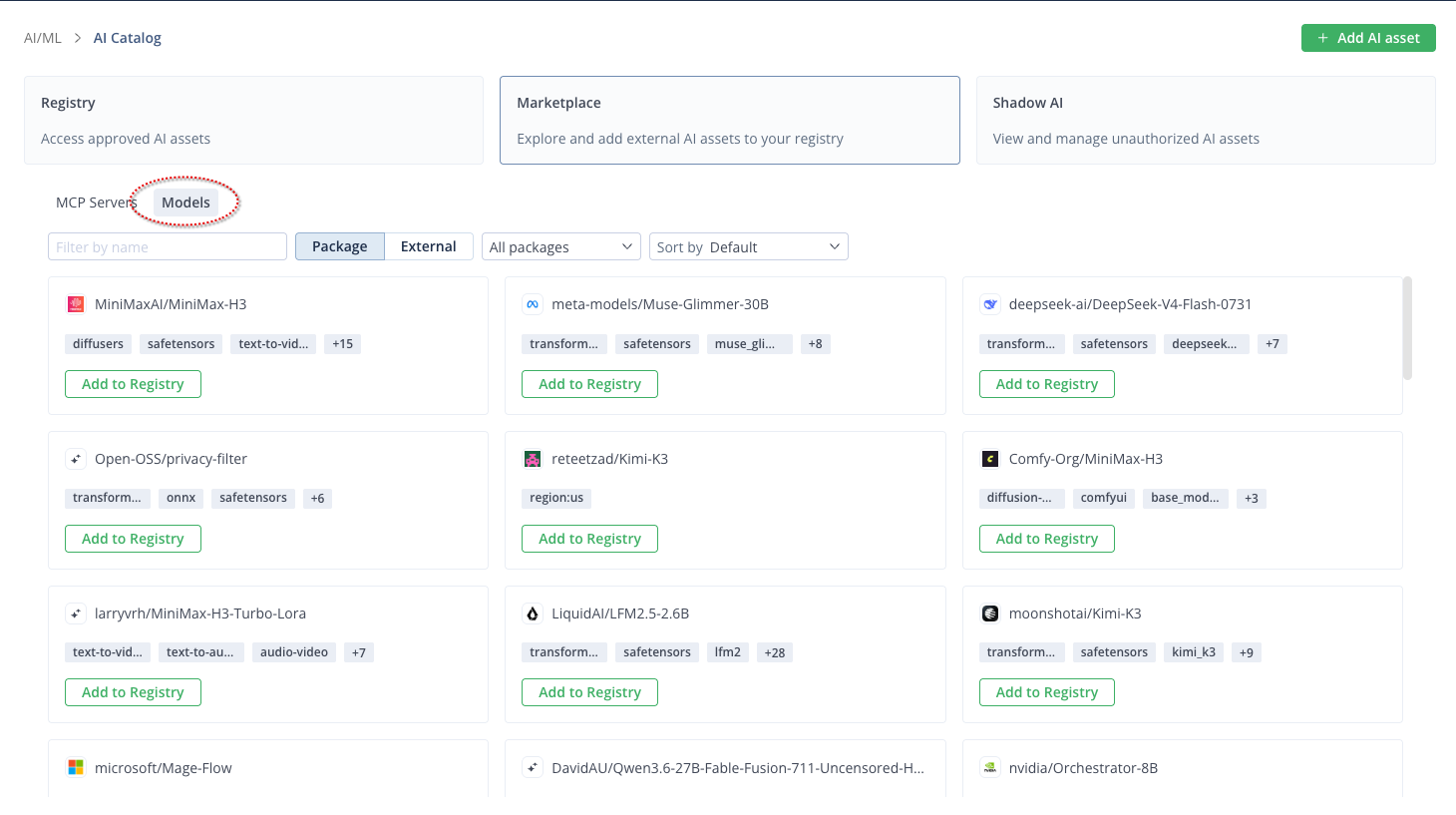Click the moonshotai/Kimi-K3 model name
This screenshot has height=815, width=1456.
pyautogui.click(x=1075, y=613)
